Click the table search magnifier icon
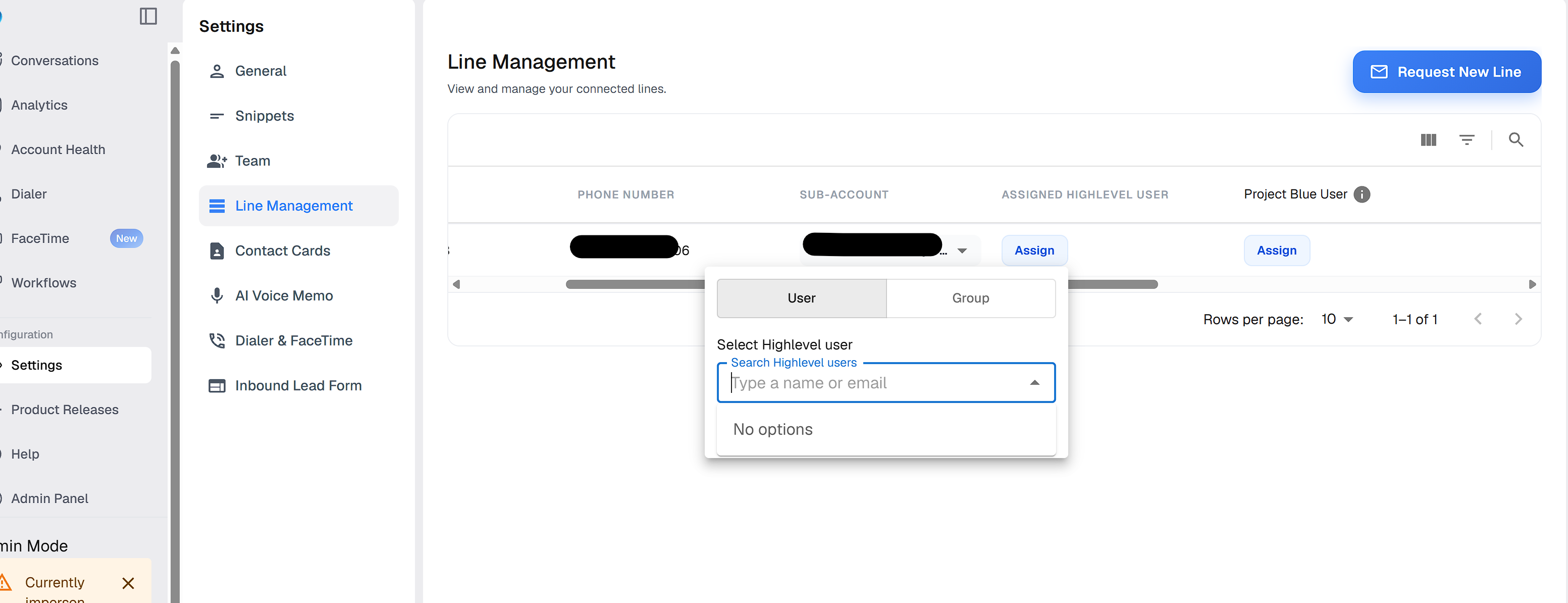1568x603 pixels. (1515, 140)
